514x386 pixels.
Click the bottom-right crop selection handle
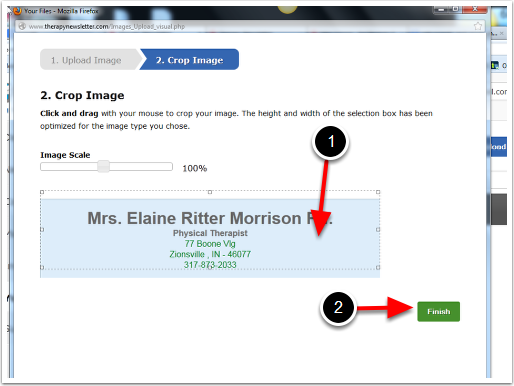tap(378, 267)
